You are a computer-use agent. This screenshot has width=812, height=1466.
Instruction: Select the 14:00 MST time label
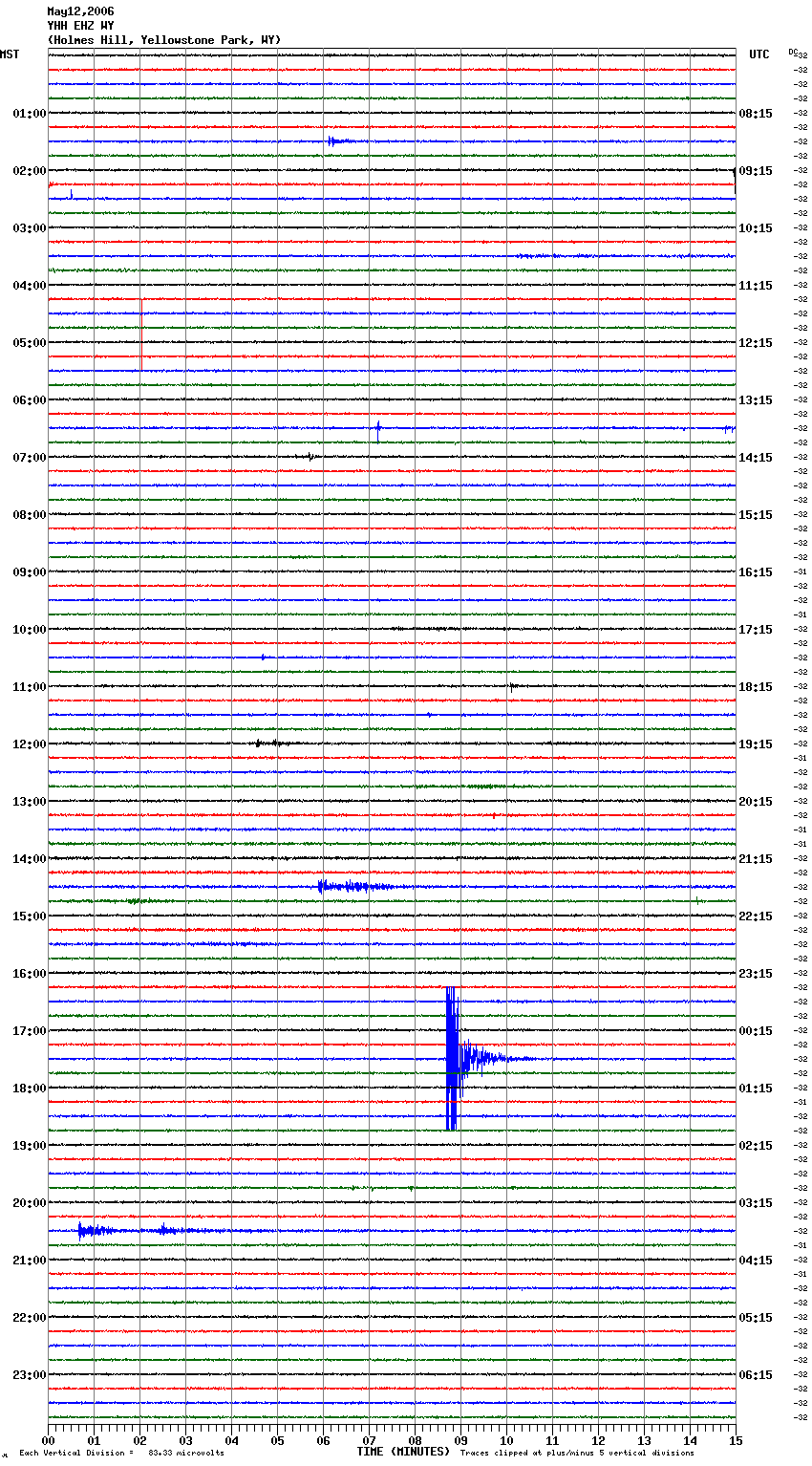[x=30, y=859]
